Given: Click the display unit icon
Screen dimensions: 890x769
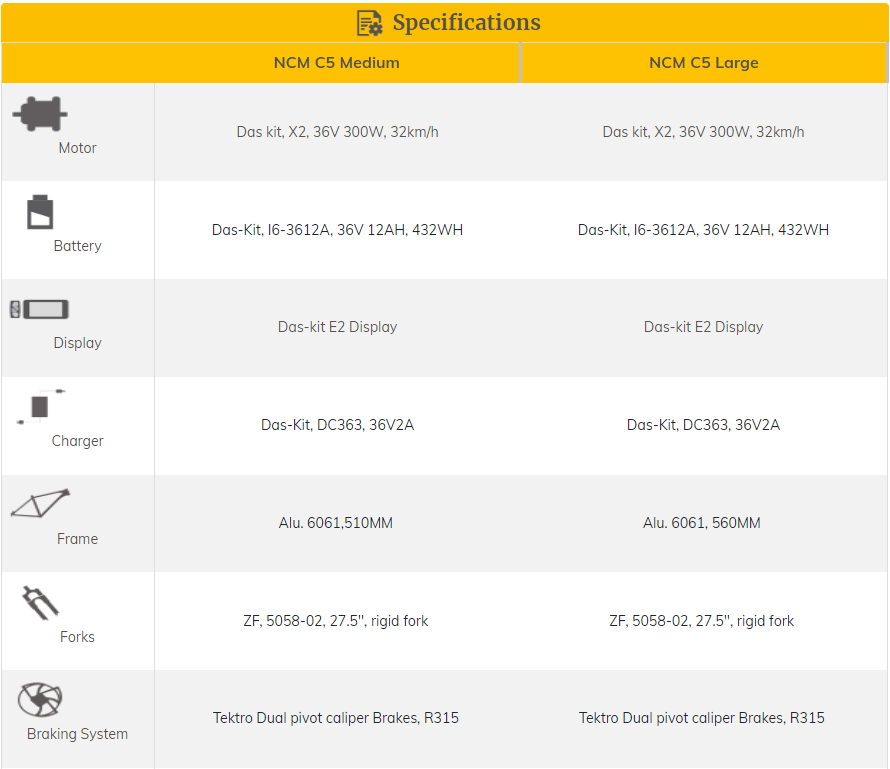Looking at the screenshot, I should coord(40,309).
